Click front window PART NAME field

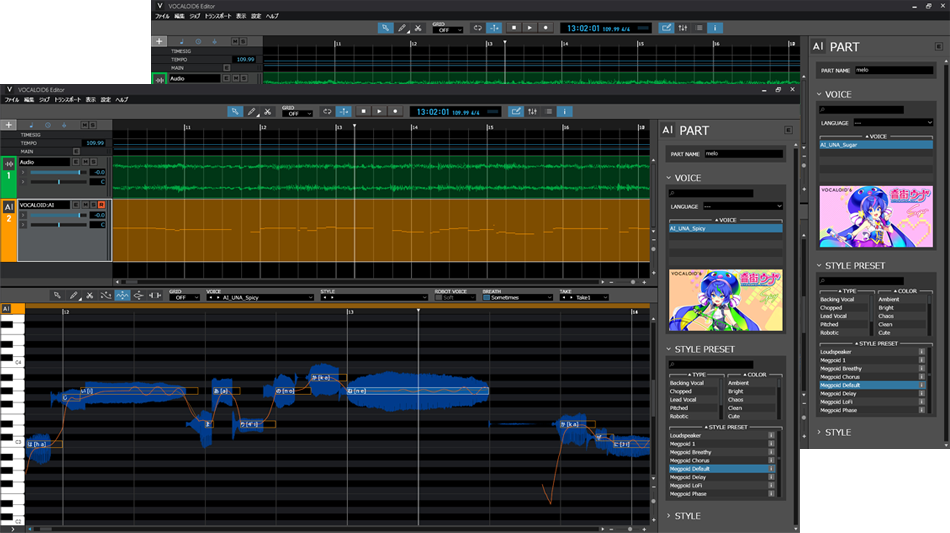743,154
